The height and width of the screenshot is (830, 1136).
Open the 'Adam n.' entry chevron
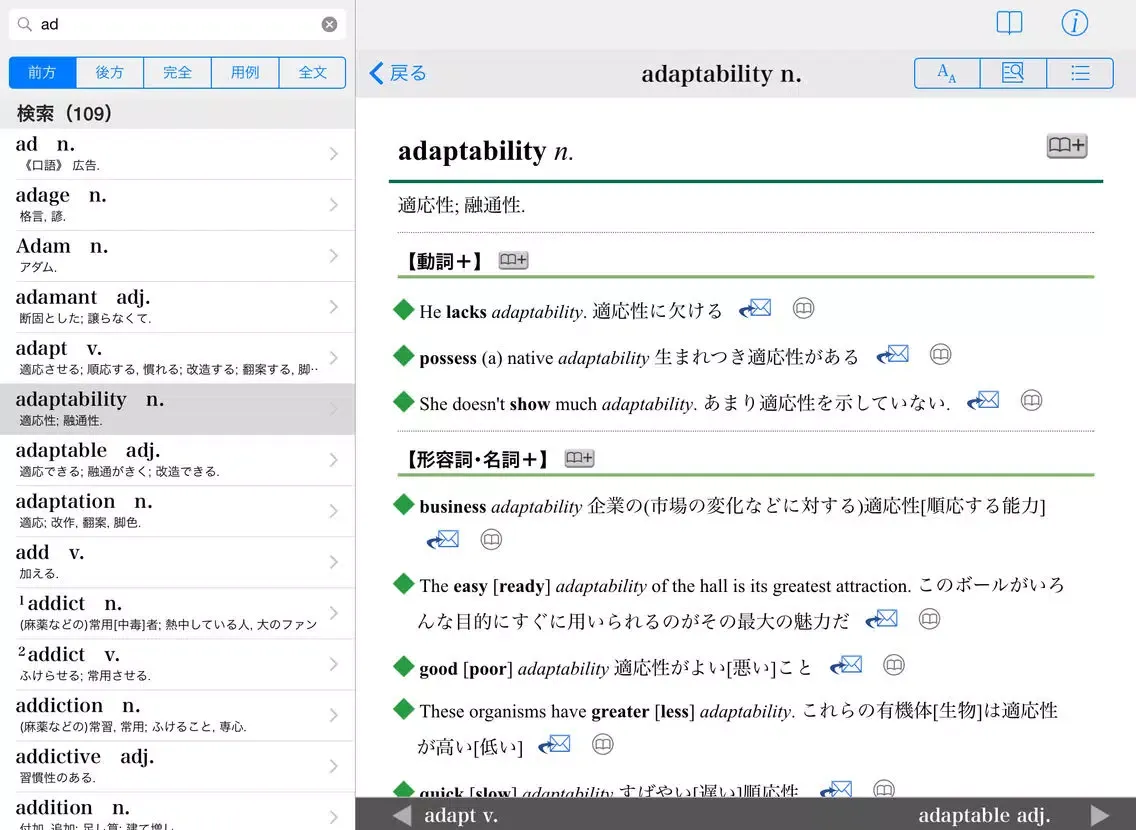[333, 256]
